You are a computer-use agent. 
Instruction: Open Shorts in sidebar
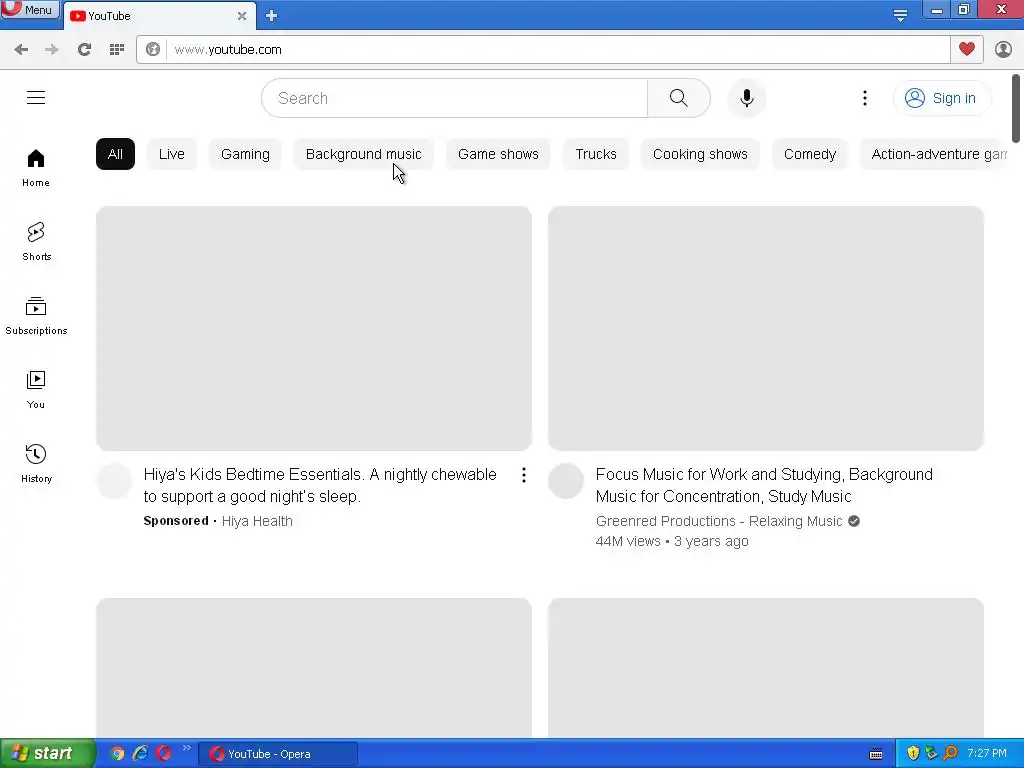click(36, 242)
